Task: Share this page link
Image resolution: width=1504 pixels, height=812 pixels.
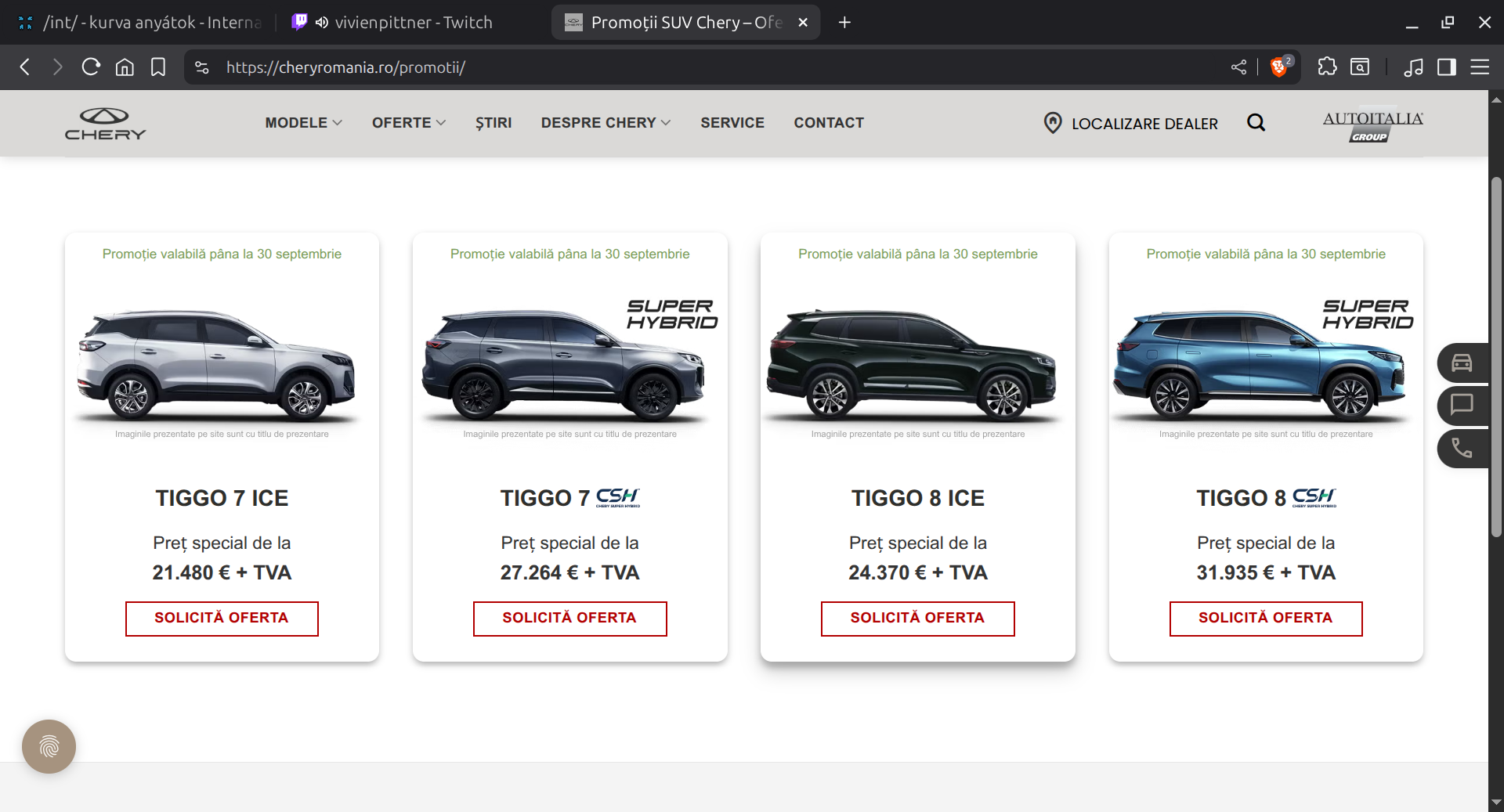Action: 1238,67
